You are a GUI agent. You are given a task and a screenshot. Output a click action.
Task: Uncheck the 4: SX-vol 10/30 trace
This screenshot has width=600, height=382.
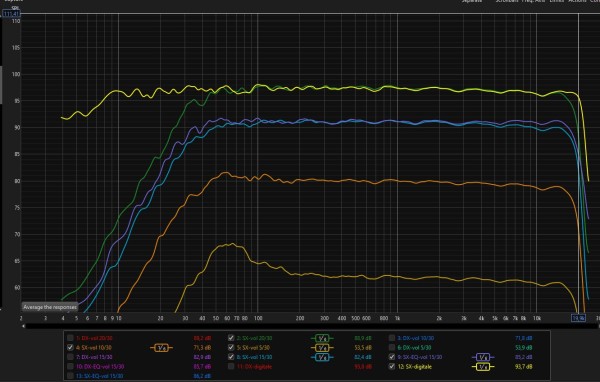70,348
